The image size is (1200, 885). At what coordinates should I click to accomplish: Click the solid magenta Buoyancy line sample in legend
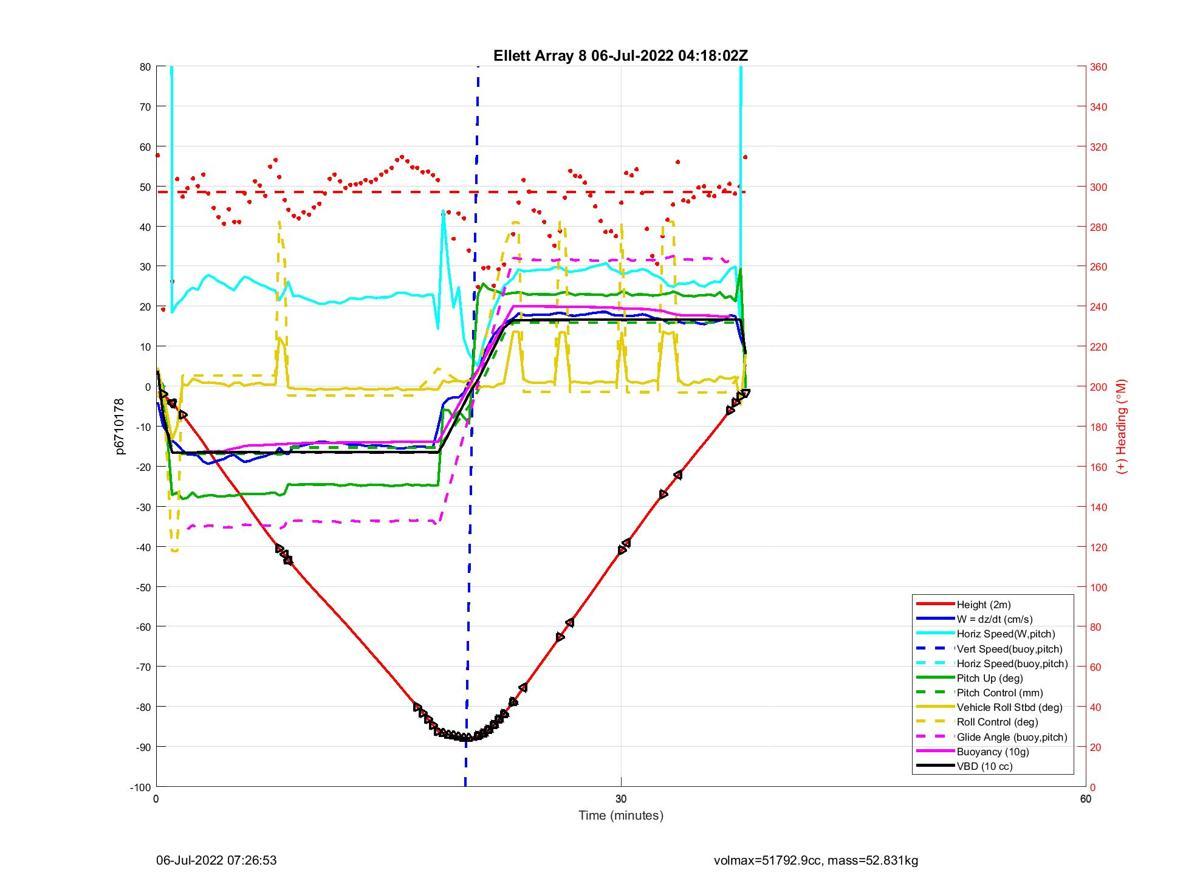point(934,751)
